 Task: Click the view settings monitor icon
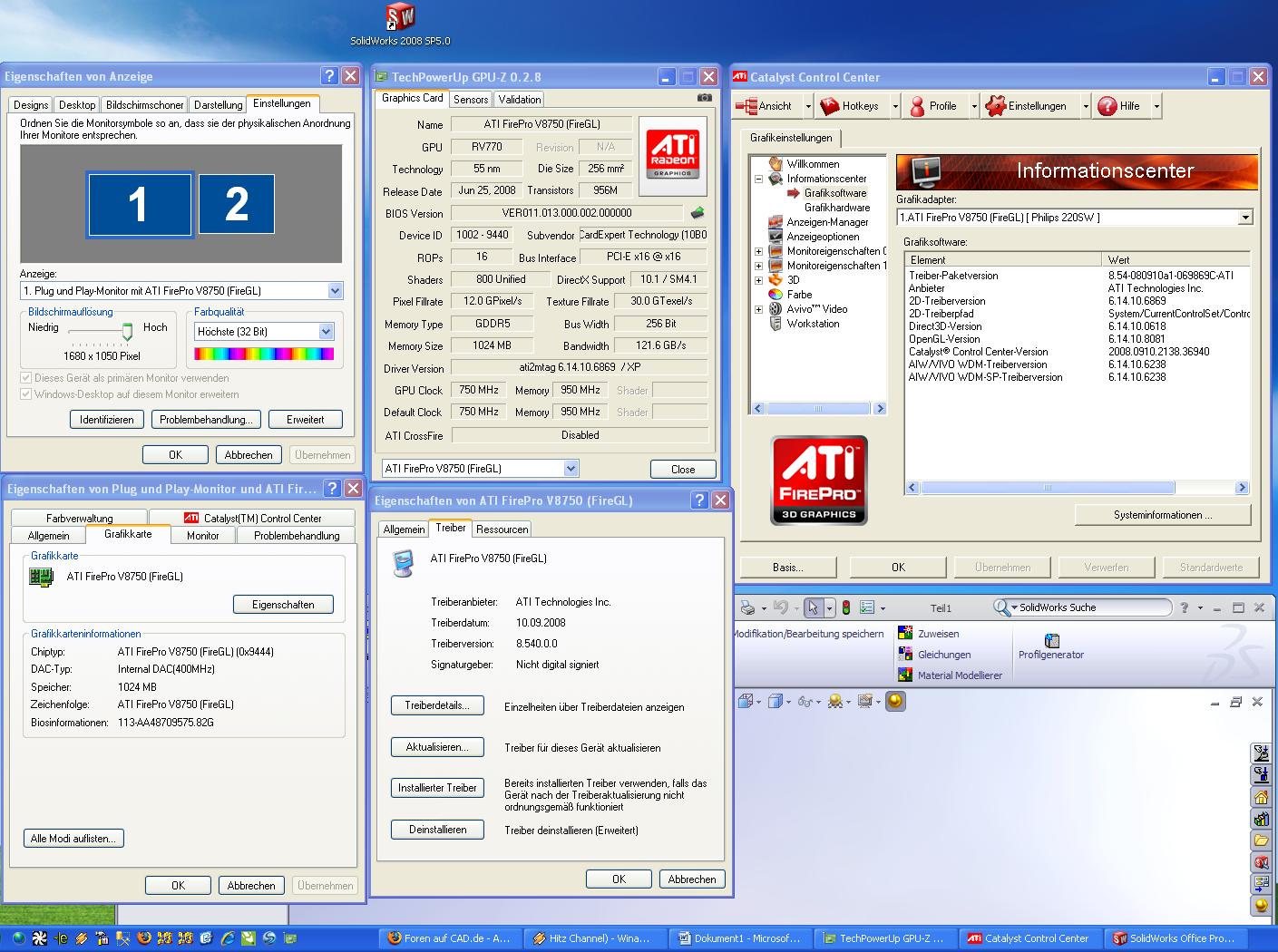click(x=865, y=701)
